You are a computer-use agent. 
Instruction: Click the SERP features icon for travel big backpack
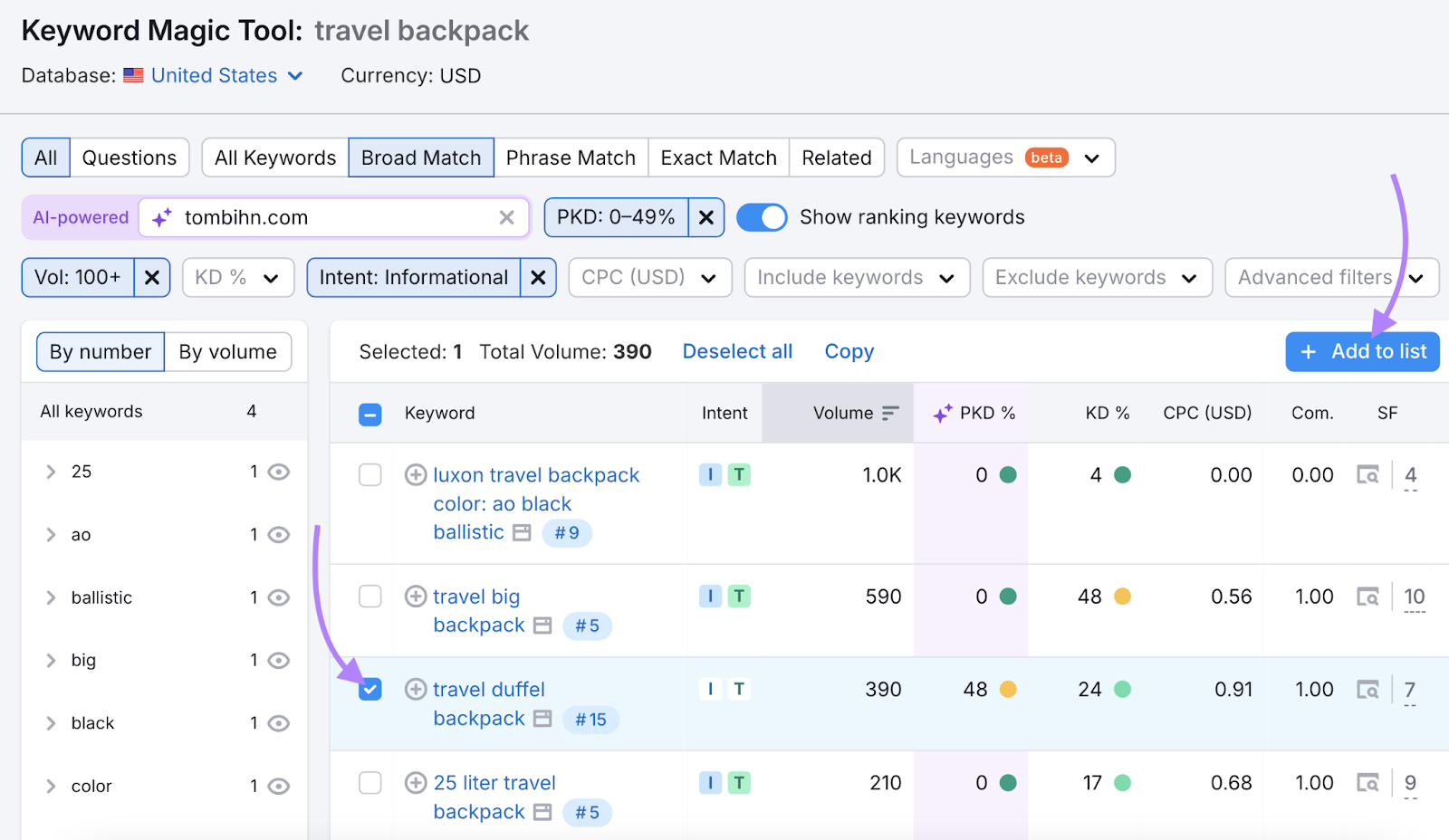pos(1367,597)
